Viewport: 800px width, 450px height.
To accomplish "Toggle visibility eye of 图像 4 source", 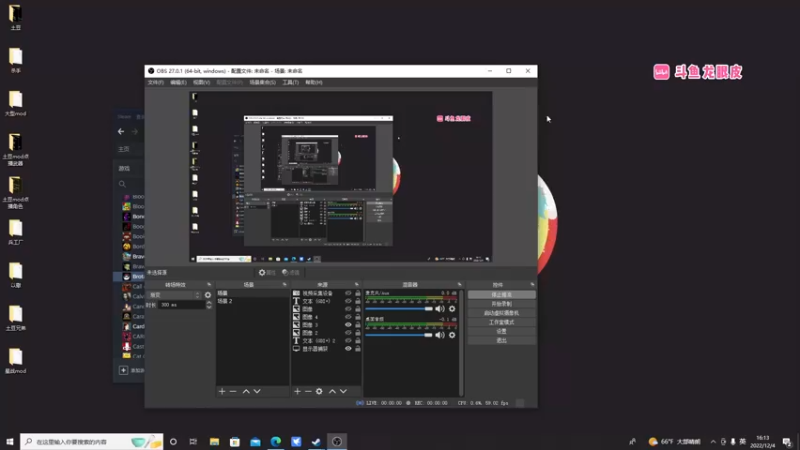I will click(348, 317).
